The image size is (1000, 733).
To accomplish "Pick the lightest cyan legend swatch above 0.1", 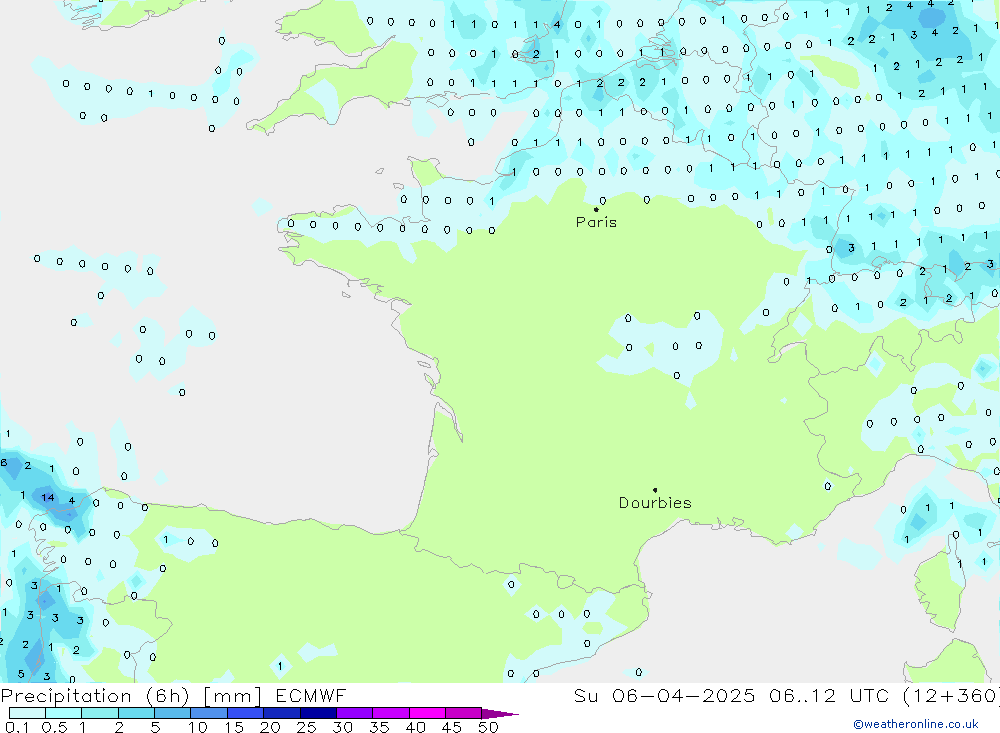I will click(27, 713).
